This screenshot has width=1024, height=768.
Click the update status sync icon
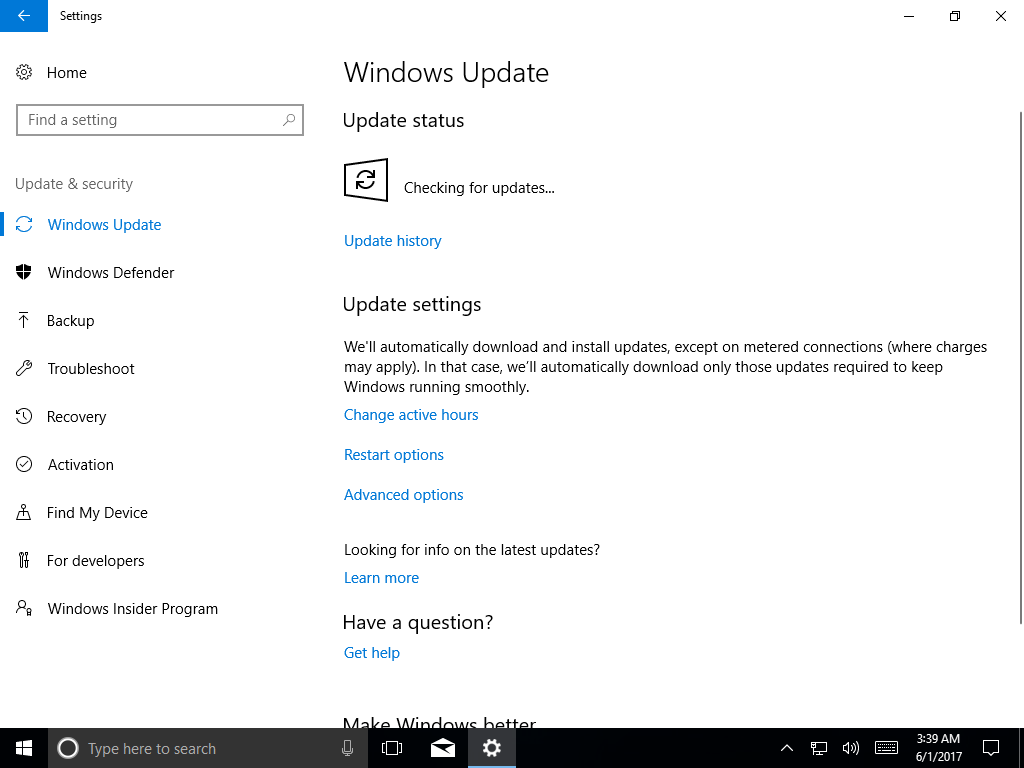[366, 180]
